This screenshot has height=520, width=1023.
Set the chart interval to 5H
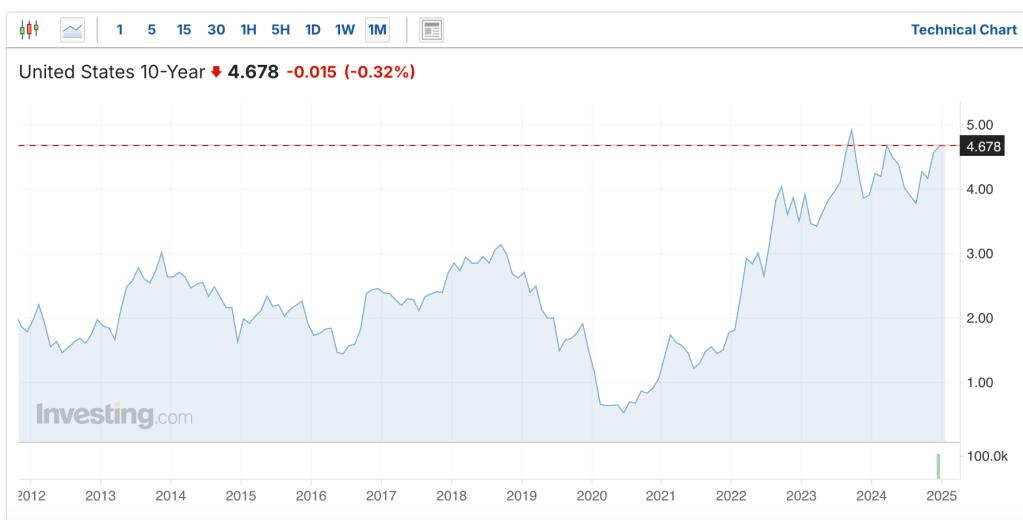click(x=280, y=29)
